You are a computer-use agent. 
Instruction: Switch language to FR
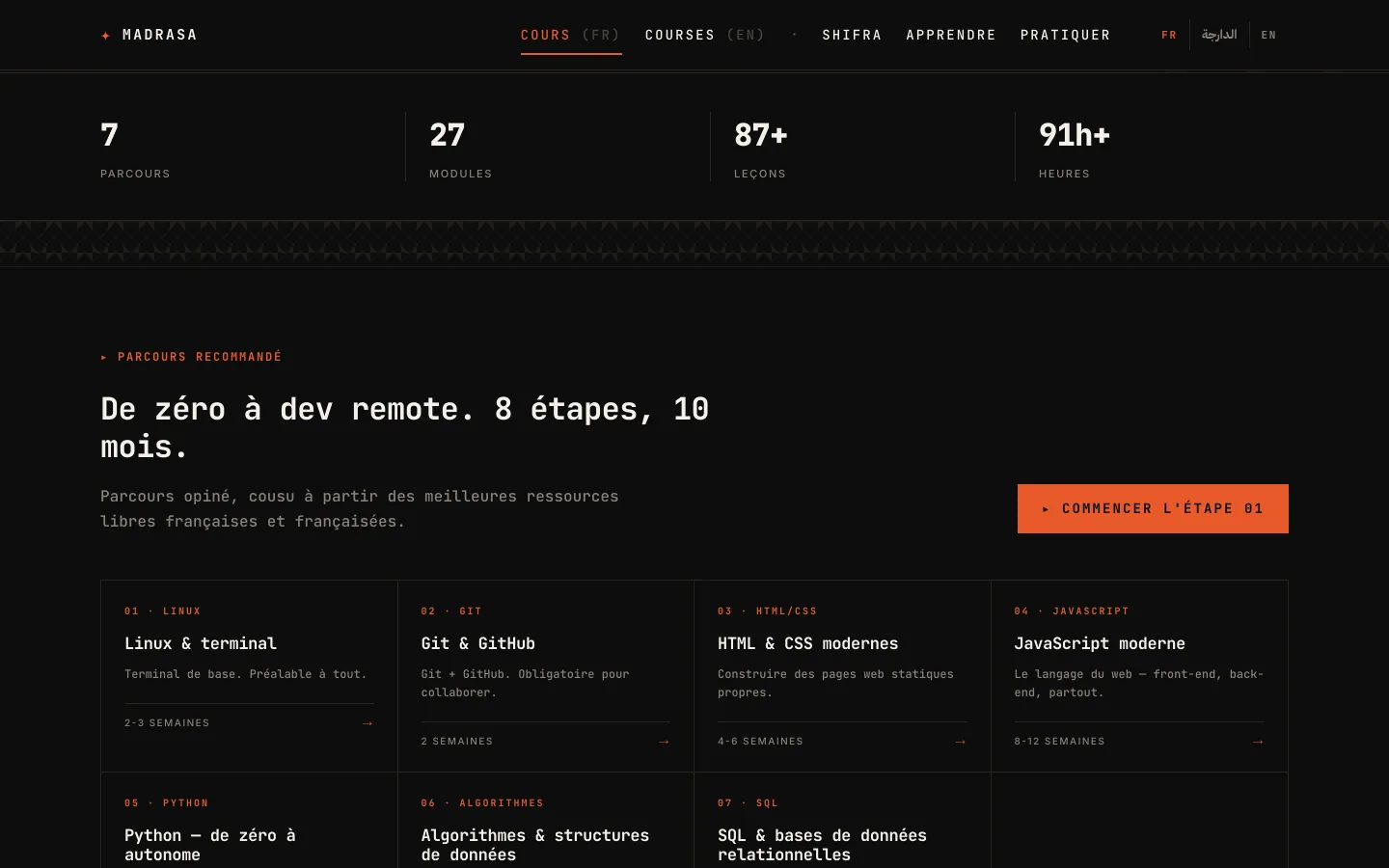coord(1169,35)
